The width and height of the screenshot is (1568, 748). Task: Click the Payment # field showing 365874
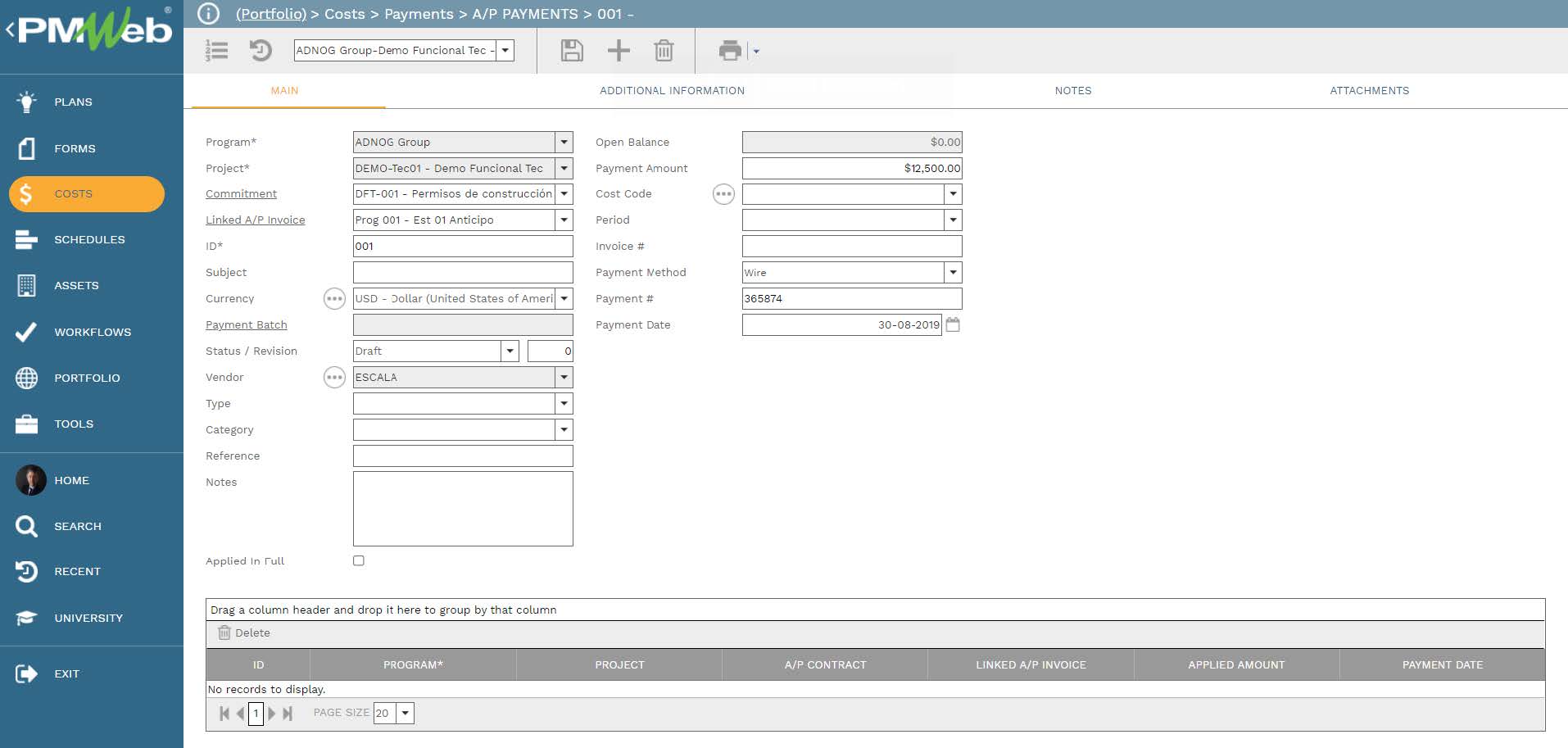(852, 298)
